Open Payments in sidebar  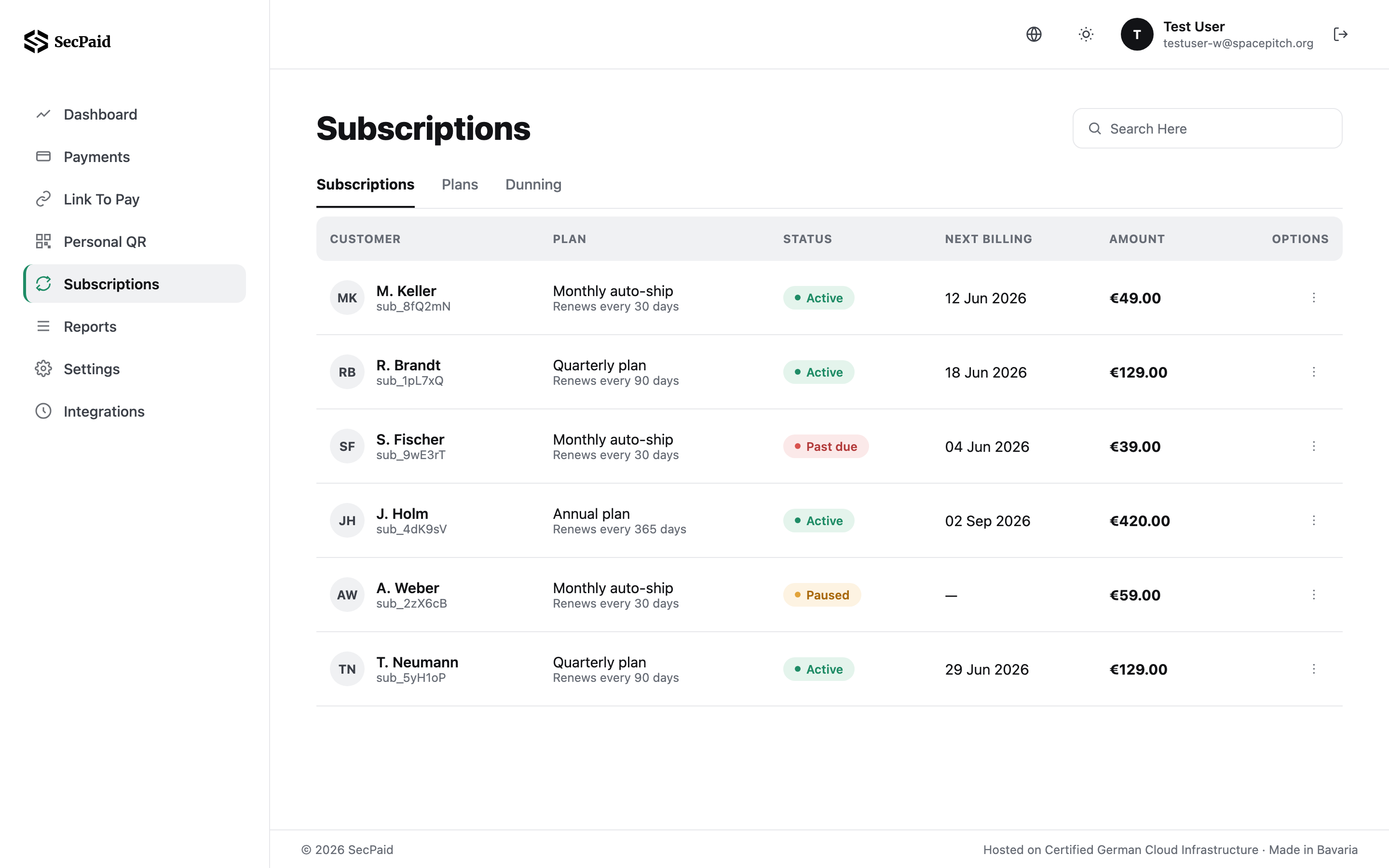pos(134,157)
